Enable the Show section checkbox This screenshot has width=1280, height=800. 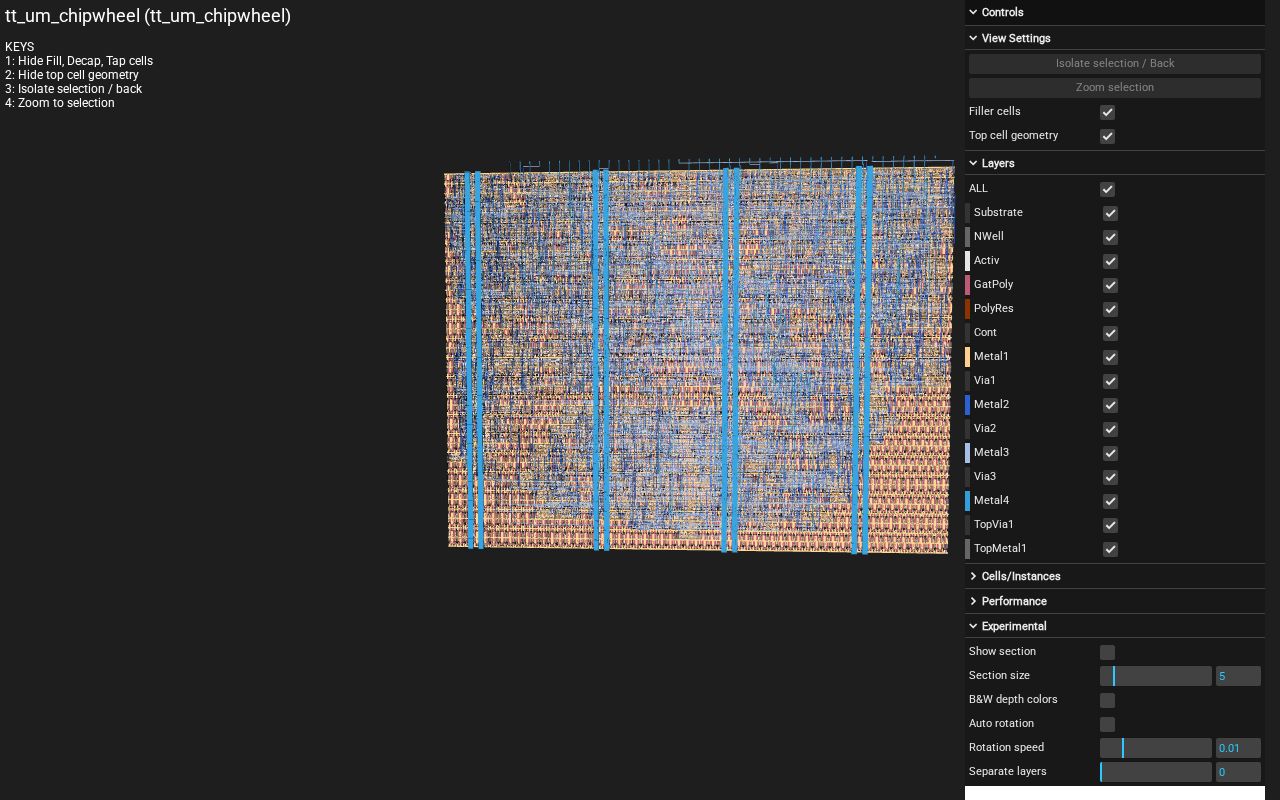tap(1107, 652)
